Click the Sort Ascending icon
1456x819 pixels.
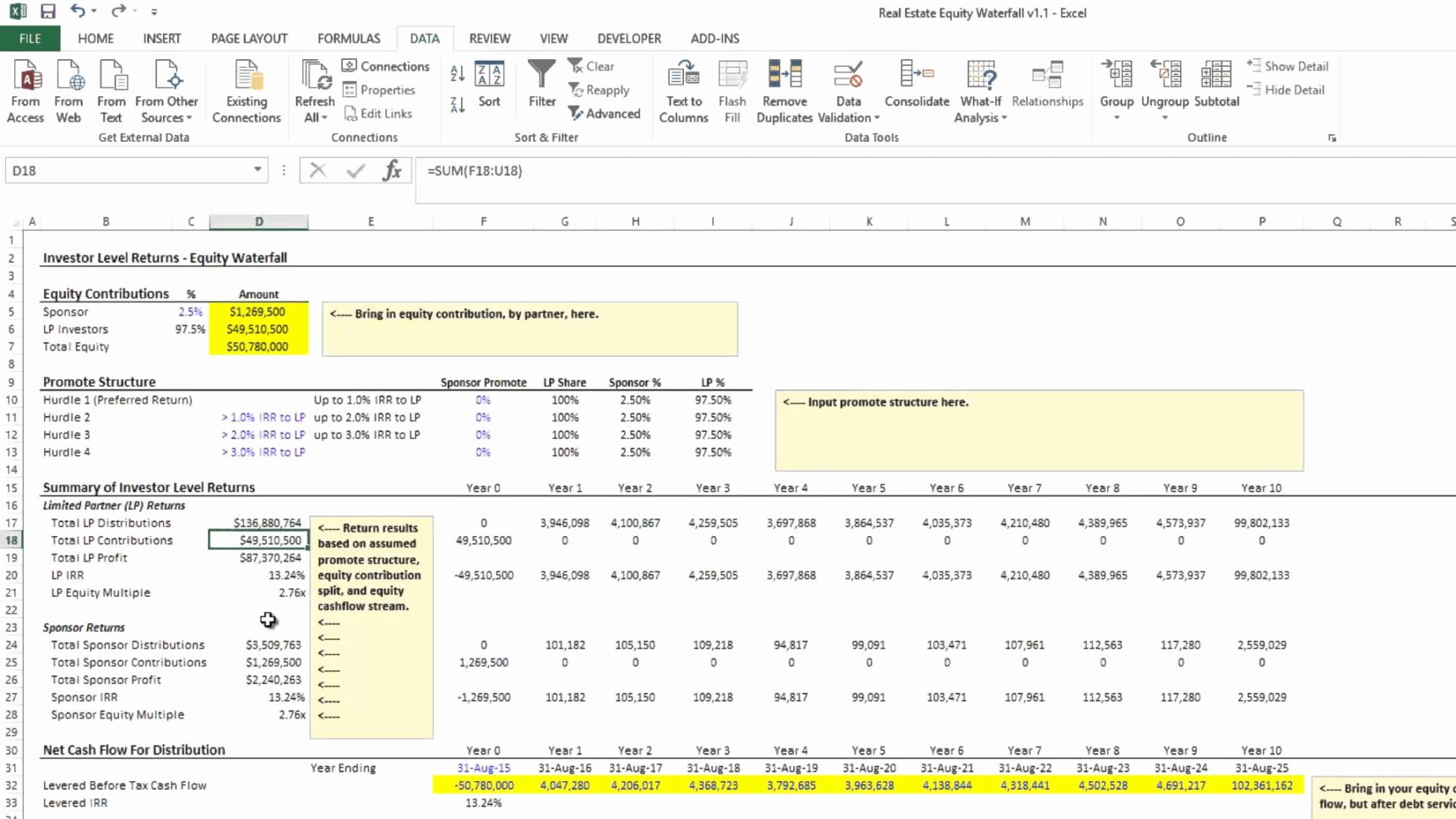click(x=456, y=74)
